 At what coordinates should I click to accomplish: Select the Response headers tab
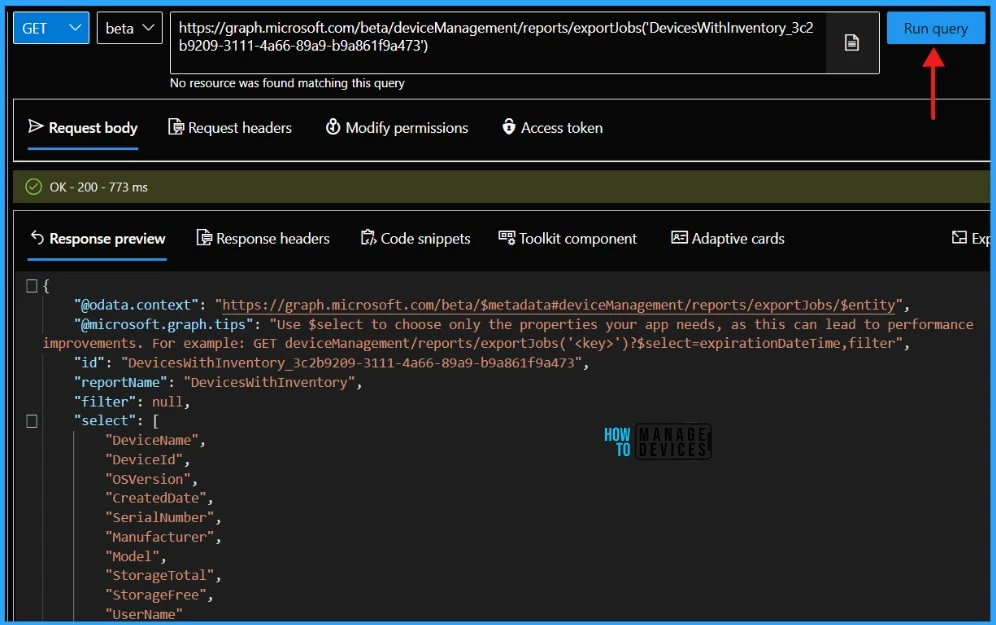[263, 238]
